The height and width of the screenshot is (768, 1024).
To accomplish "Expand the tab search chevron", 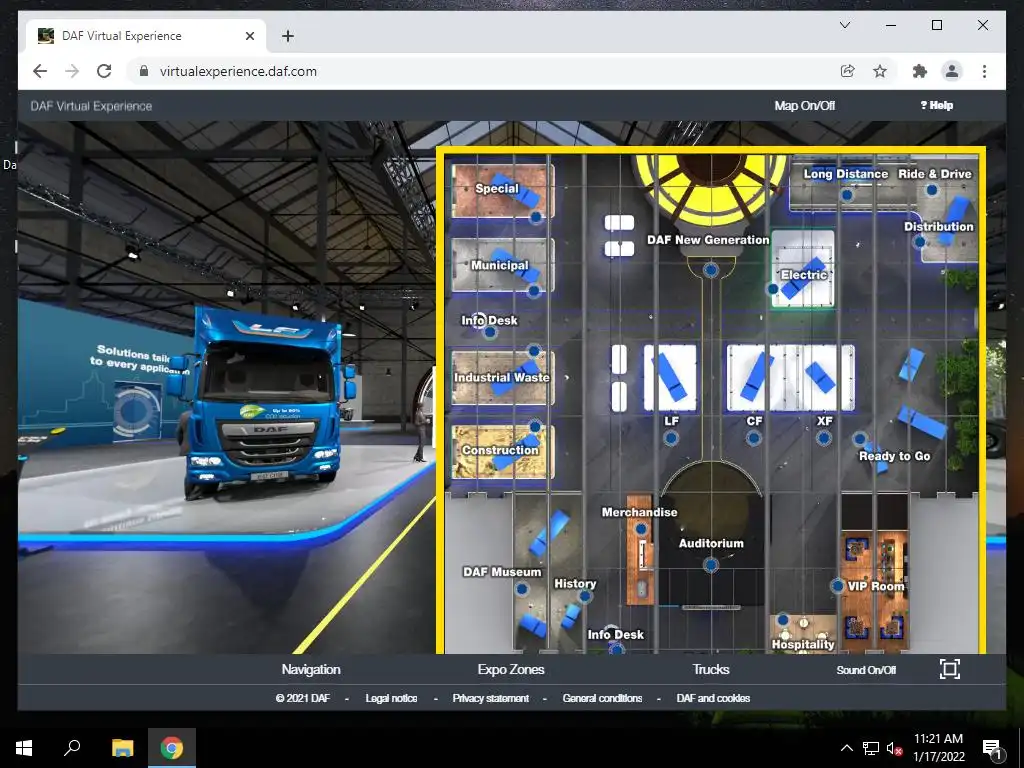I will pos(844,25).
